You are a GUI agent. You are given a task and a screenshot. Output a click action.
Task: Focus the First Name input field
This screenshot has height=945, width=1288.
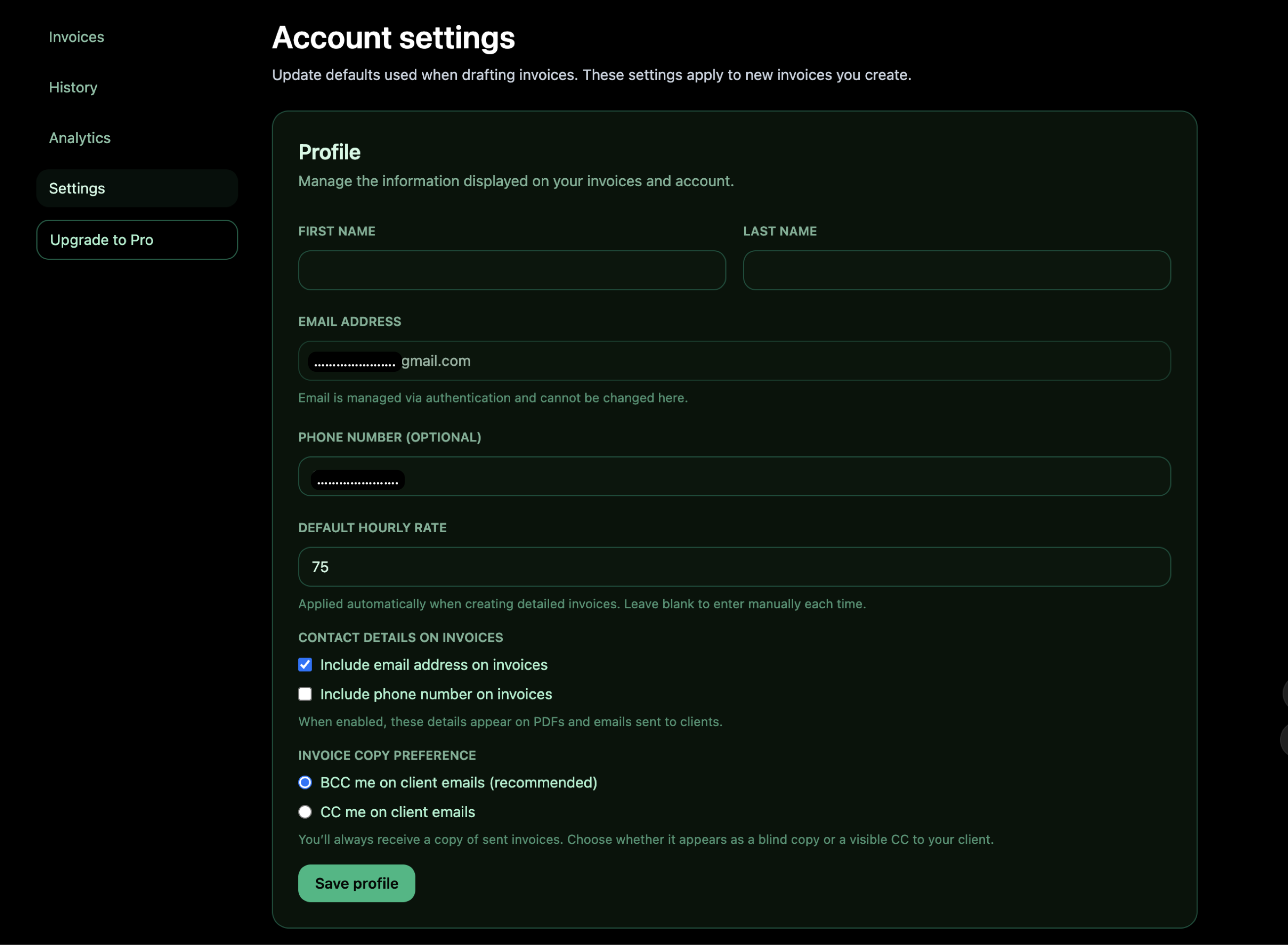tap(512, 270)
